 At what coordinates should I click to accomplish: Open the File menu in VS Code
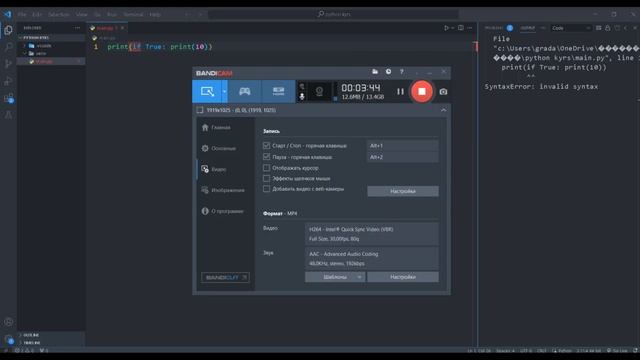point(22,14)
